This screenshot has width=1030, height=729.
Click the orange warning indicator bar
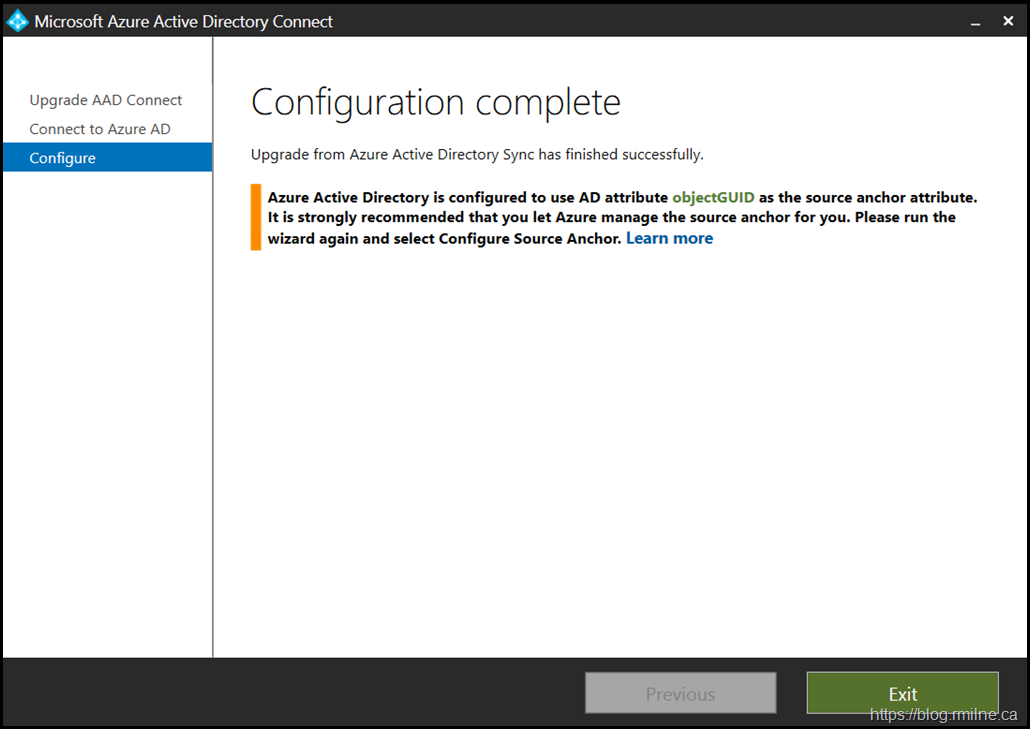pyautogui.click(x=256, y=217)
